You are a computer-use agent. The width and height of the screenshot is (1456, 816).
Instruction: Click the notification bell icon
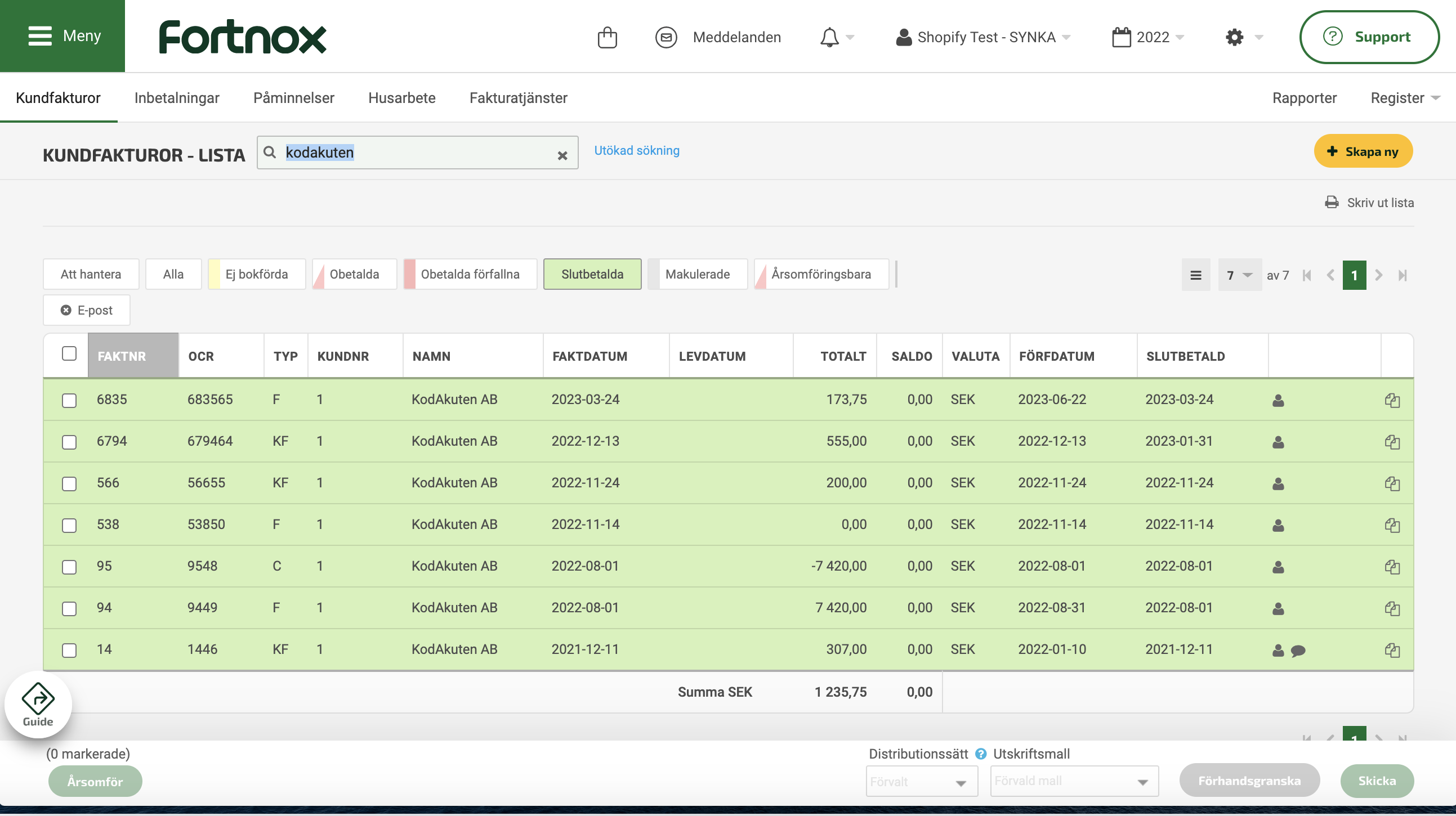coord(829,37)
